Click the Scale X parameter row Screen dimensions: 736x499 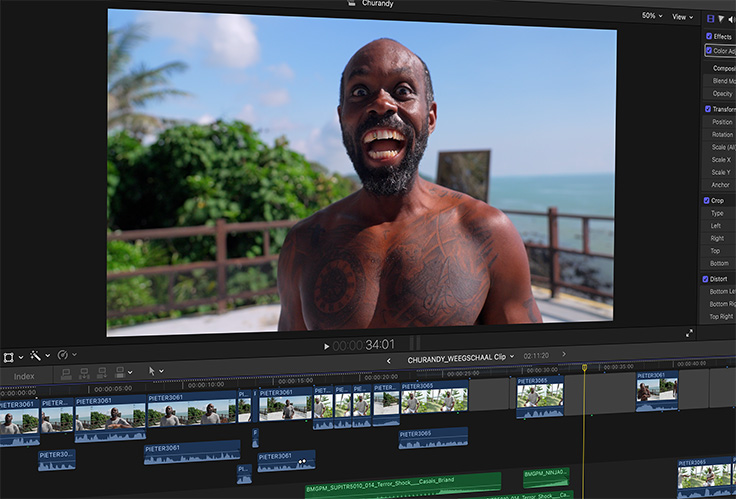718,160
